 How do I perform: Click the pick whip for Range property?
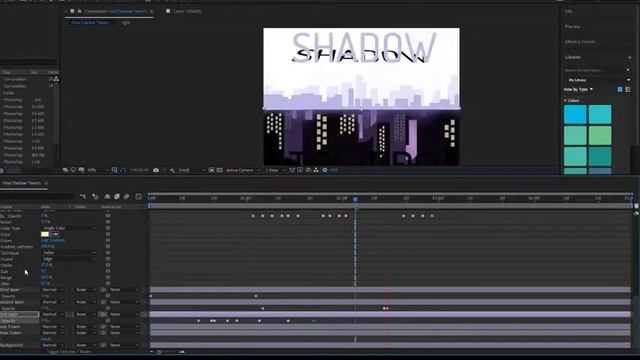pyautogui.click(x=108, y=278)
